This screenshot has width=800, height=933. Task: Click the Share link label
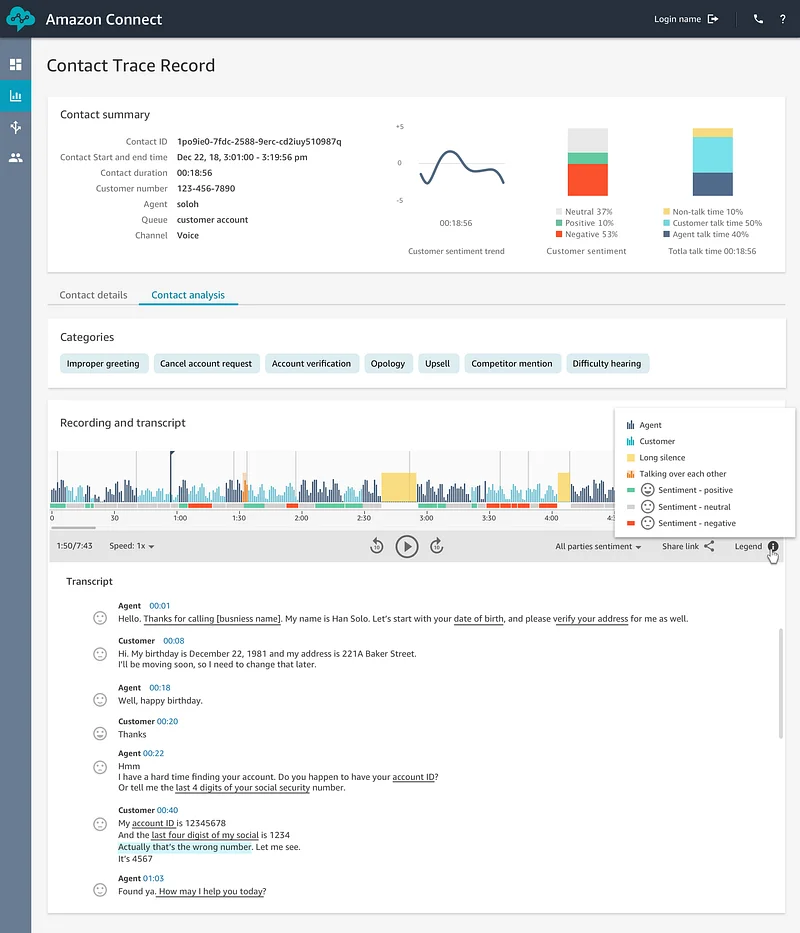(680, 546)
